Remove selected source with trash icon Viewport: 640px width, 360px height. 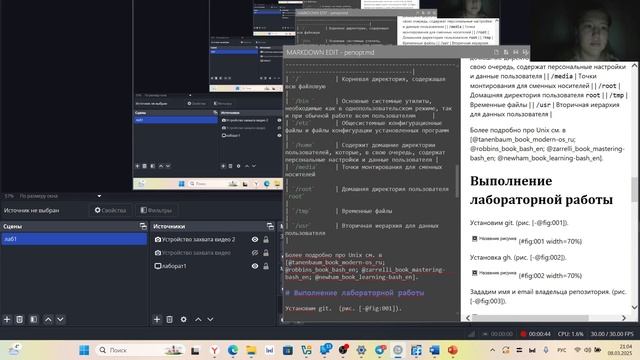[169, 319]
